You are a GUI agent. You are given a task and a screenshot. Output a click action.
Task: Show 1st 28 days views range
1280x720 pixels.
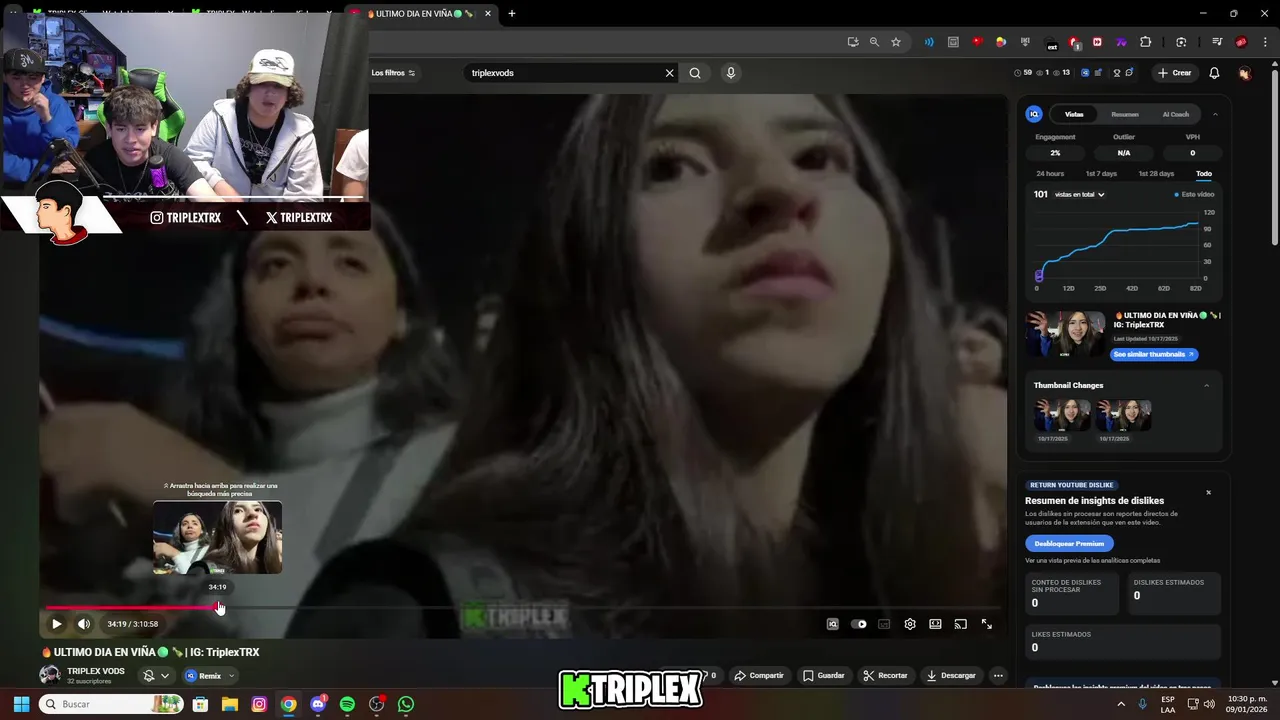[x=1156, y=174]
